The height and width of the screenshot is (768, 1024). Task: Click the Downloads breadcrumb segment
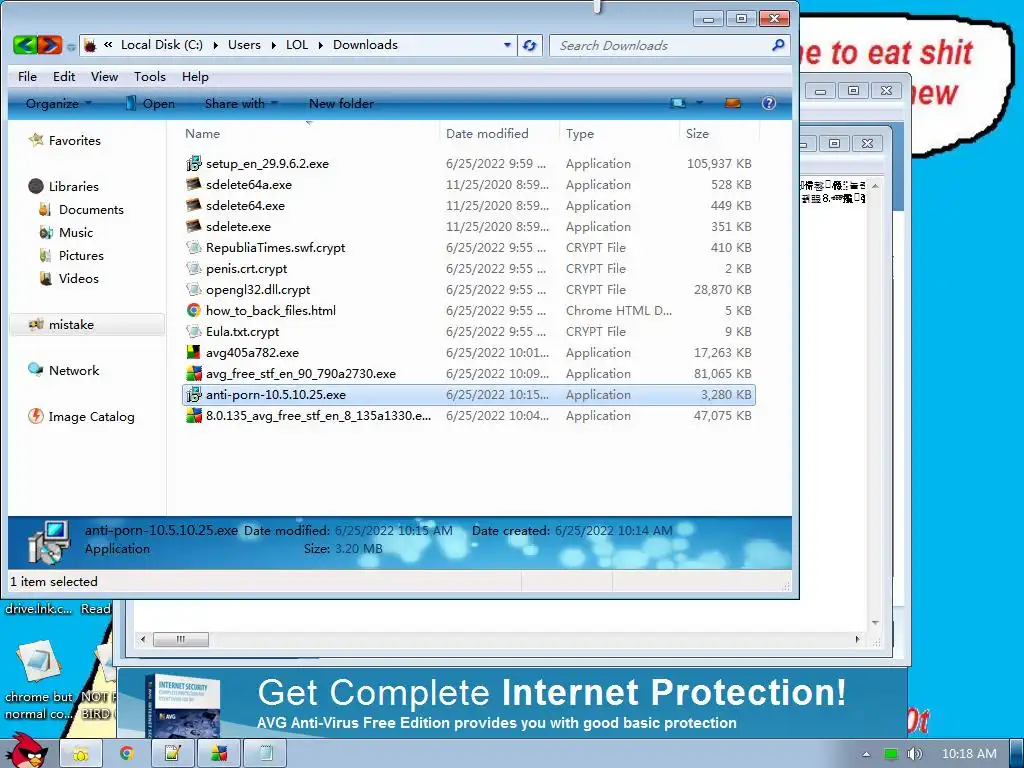pos(365,44)
